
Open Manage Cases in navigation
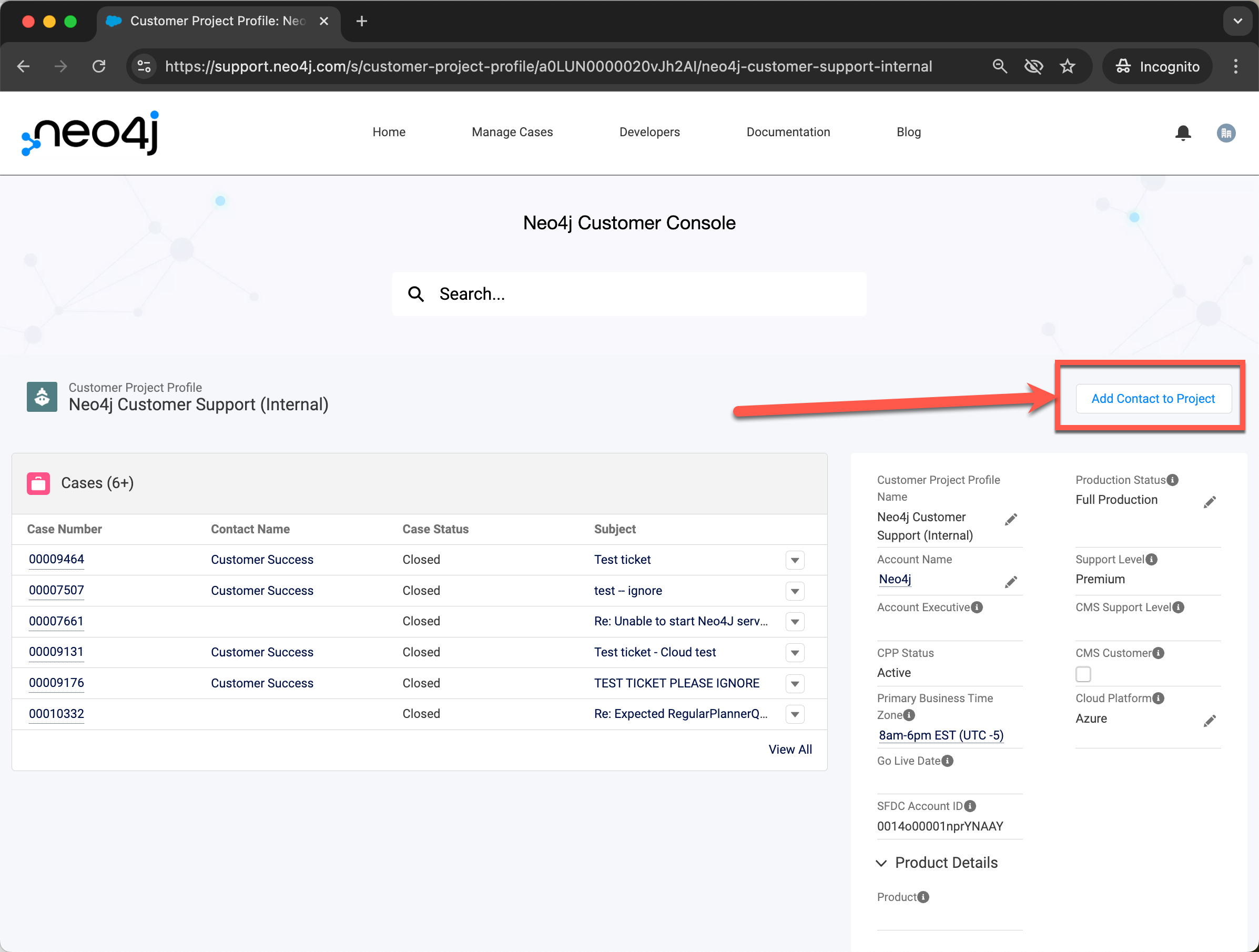pos(512,132)
